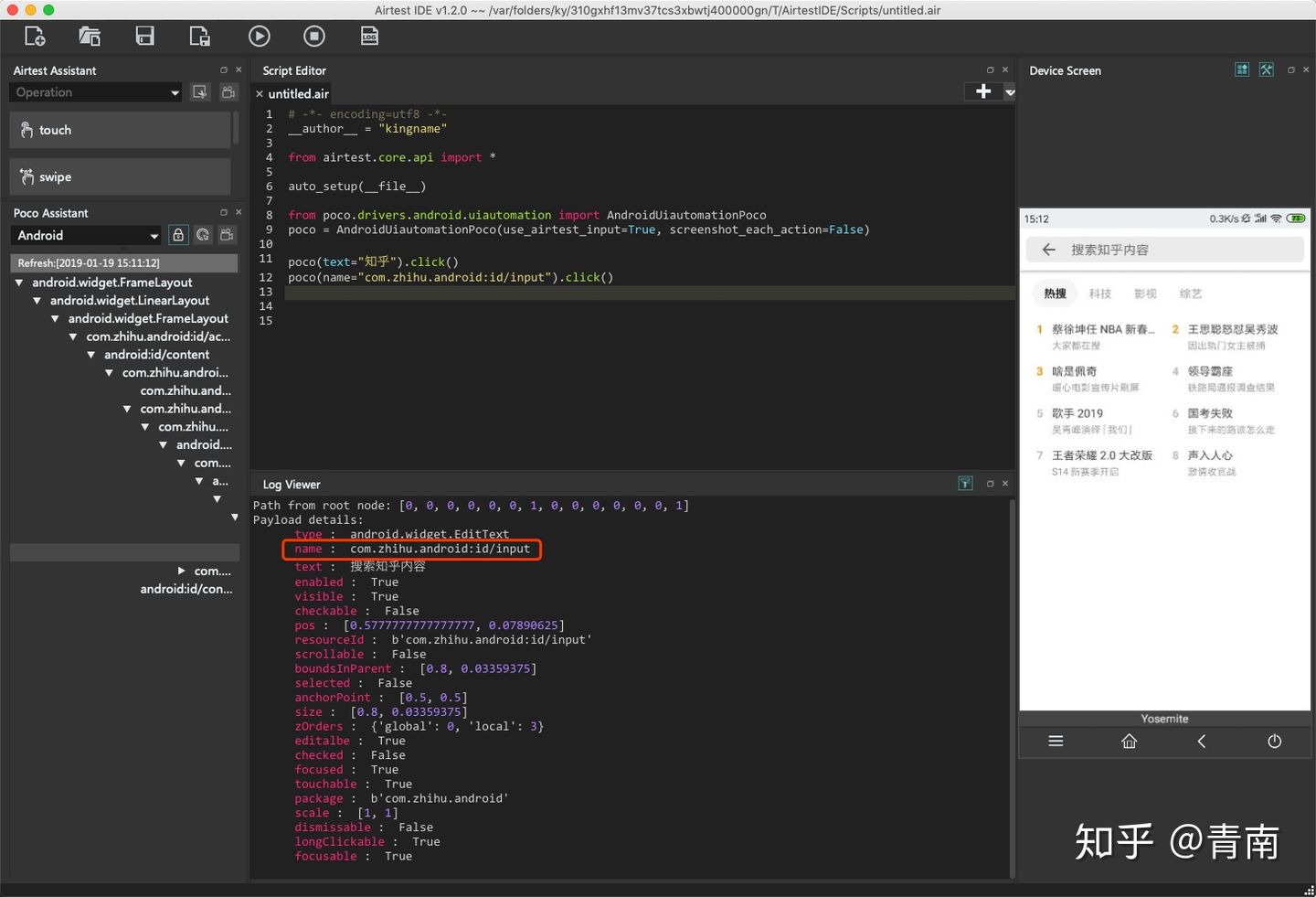This screenshot has height=897, width=1316.
Task: Close the Log Viewer panel
Action: 1005,484
